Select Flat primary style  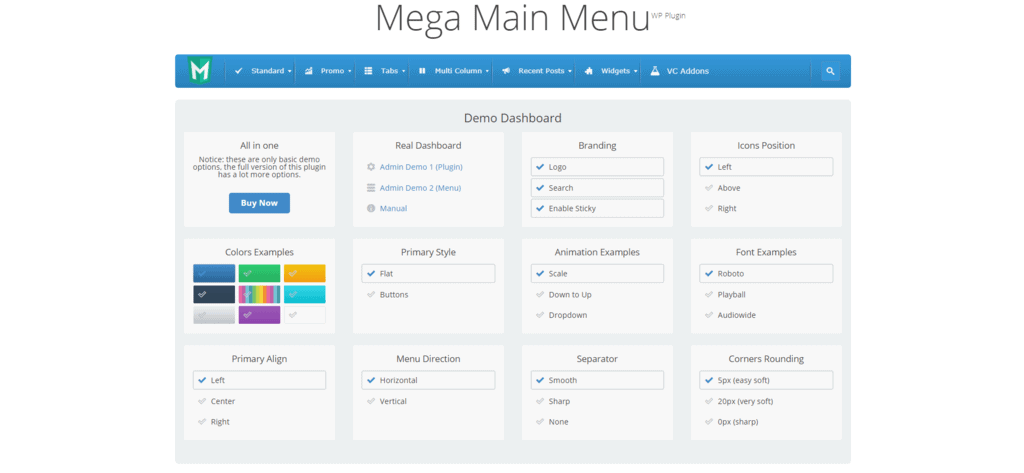[x=428, y=273]
